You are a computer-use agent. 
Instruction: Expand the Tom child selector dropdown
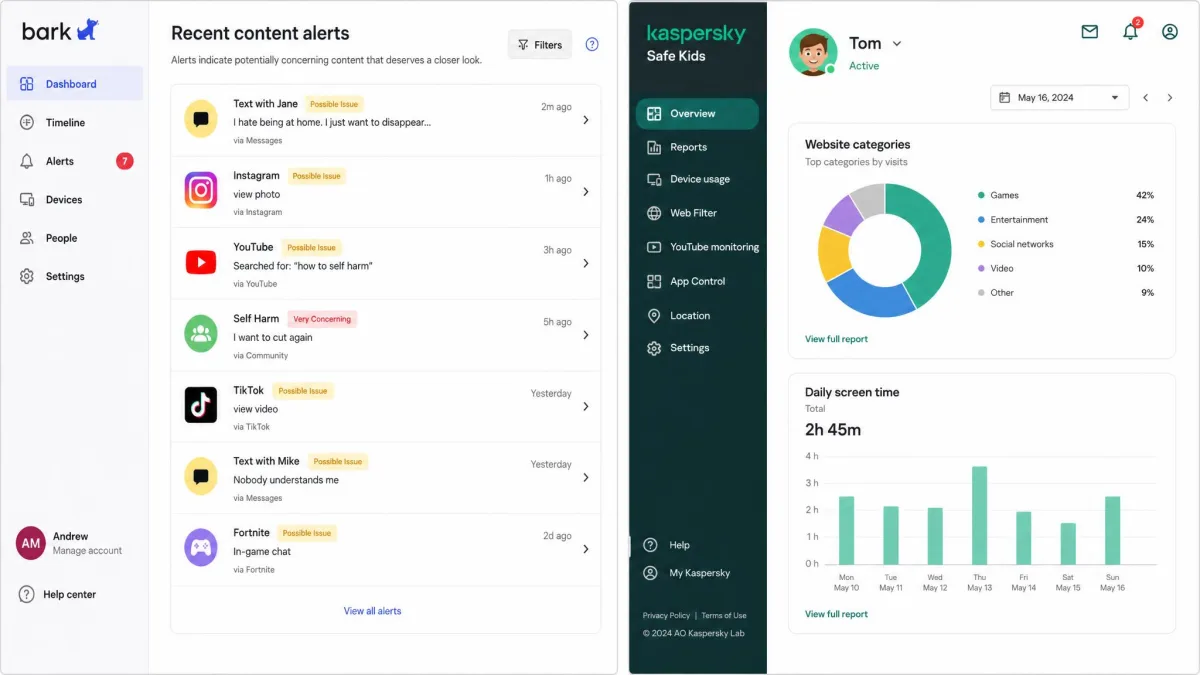897,44
